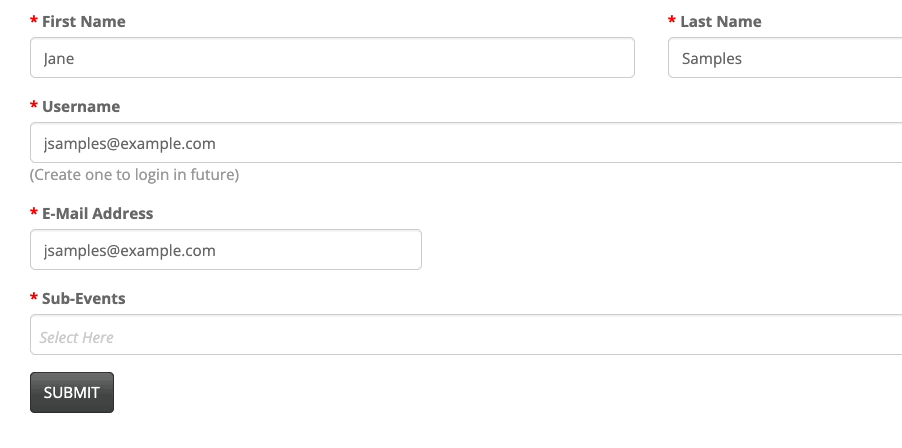Select the Username input field
This screenshot has height=448, width=902.
[x=466, y=143]
